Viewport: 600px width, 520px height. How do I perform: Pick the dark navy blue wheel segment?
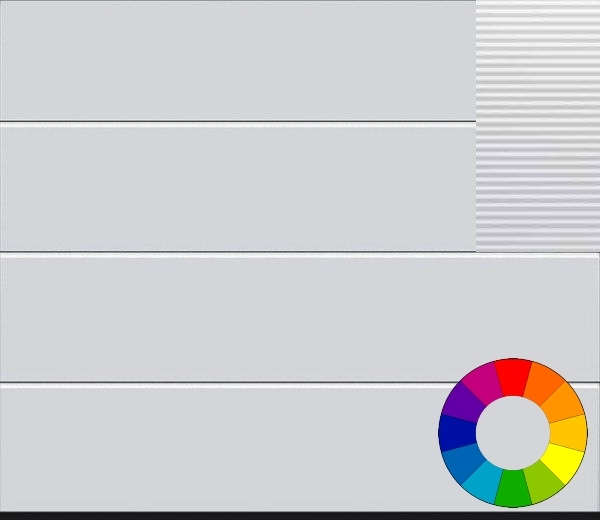pyautogui.click(x=457, y=433)
